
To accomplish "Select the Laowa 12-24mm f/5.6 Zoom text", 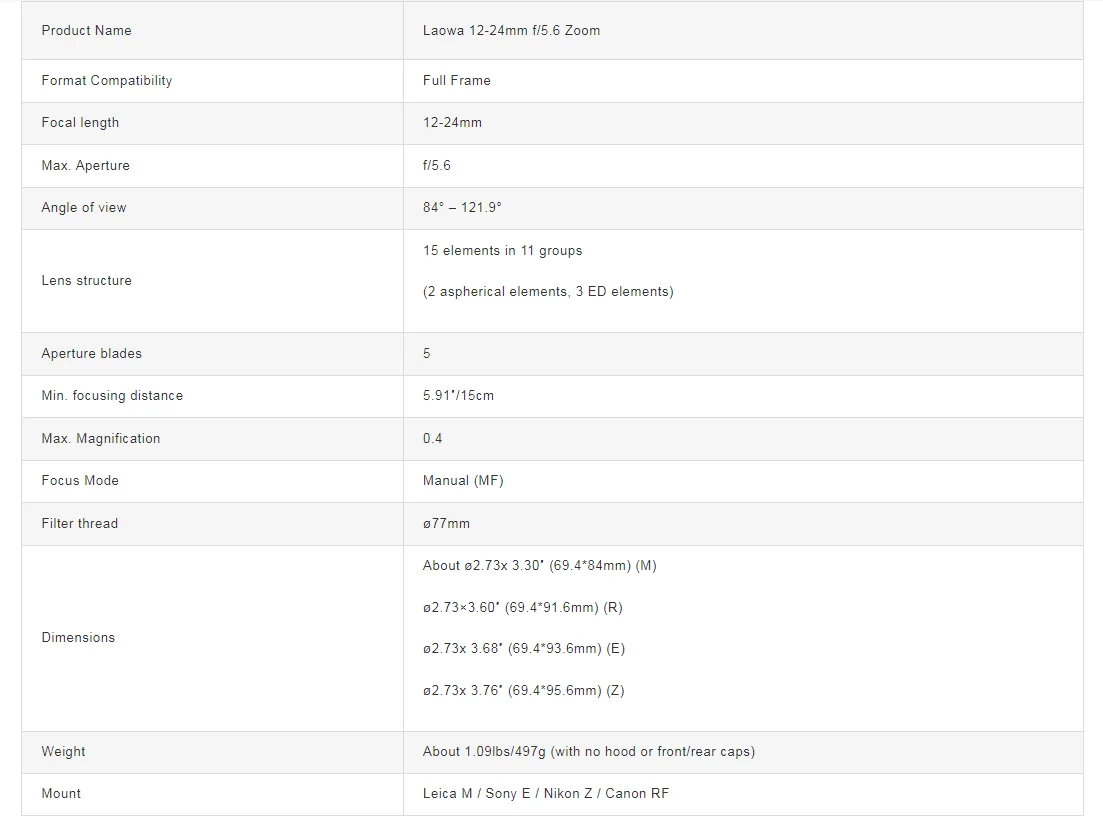I will (x=511, y=30).
